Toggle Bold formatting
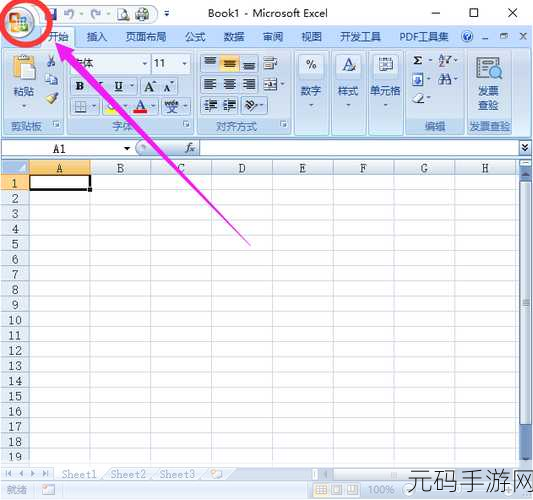This screenshot has height=500, width=533. click(x=80, y=86)
